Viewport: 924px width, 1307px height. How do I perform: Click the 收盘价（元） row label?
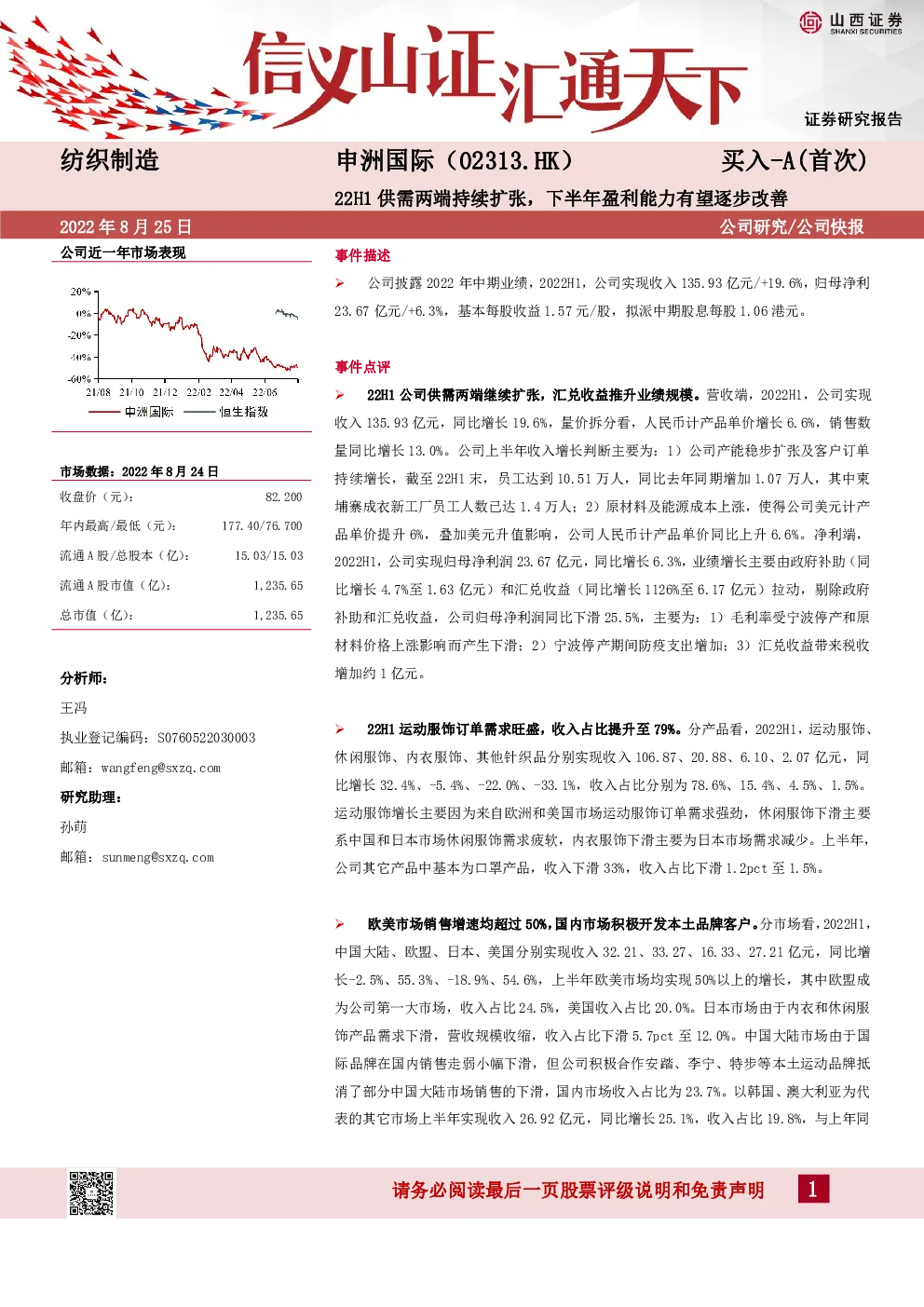tap(97, 497)
